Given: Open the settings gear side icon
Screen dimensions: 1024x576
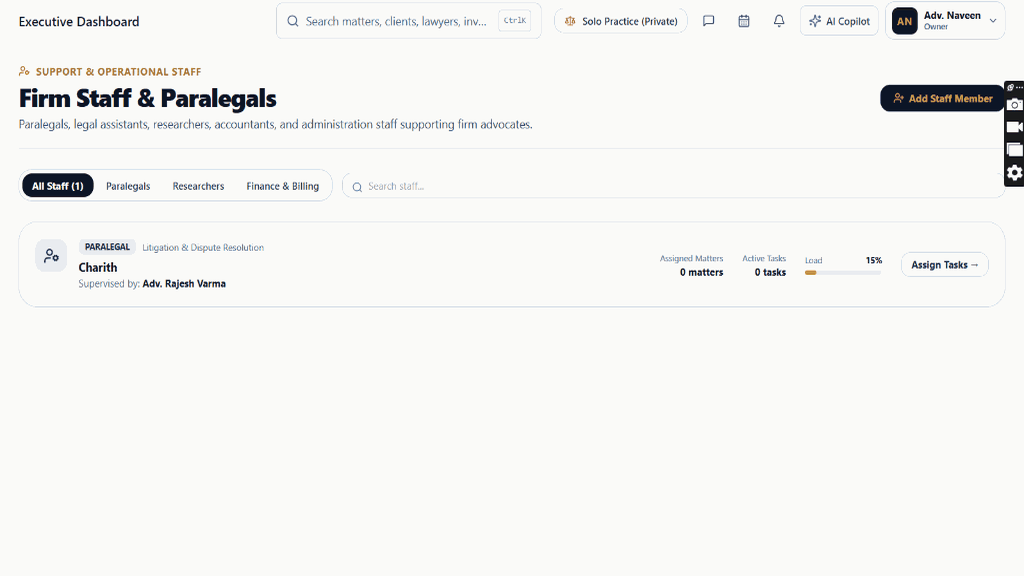Looking at the screenshot, I should click(1014, 172).
